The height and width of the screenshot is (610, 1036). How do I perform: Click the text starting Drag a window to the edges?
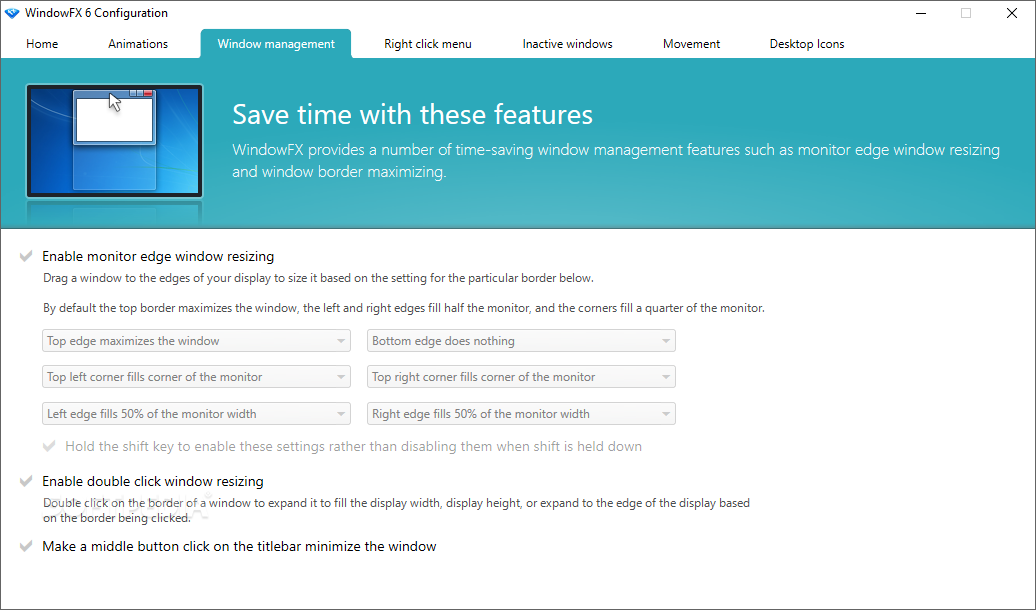pyautogui.click(x=318, y=278)
